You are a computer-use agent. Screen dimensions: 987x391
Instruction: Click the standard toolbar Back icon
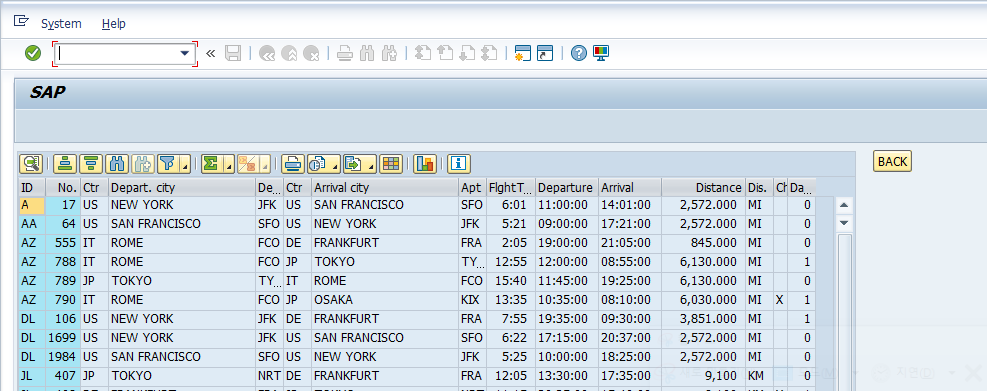[x=267, y=54]
